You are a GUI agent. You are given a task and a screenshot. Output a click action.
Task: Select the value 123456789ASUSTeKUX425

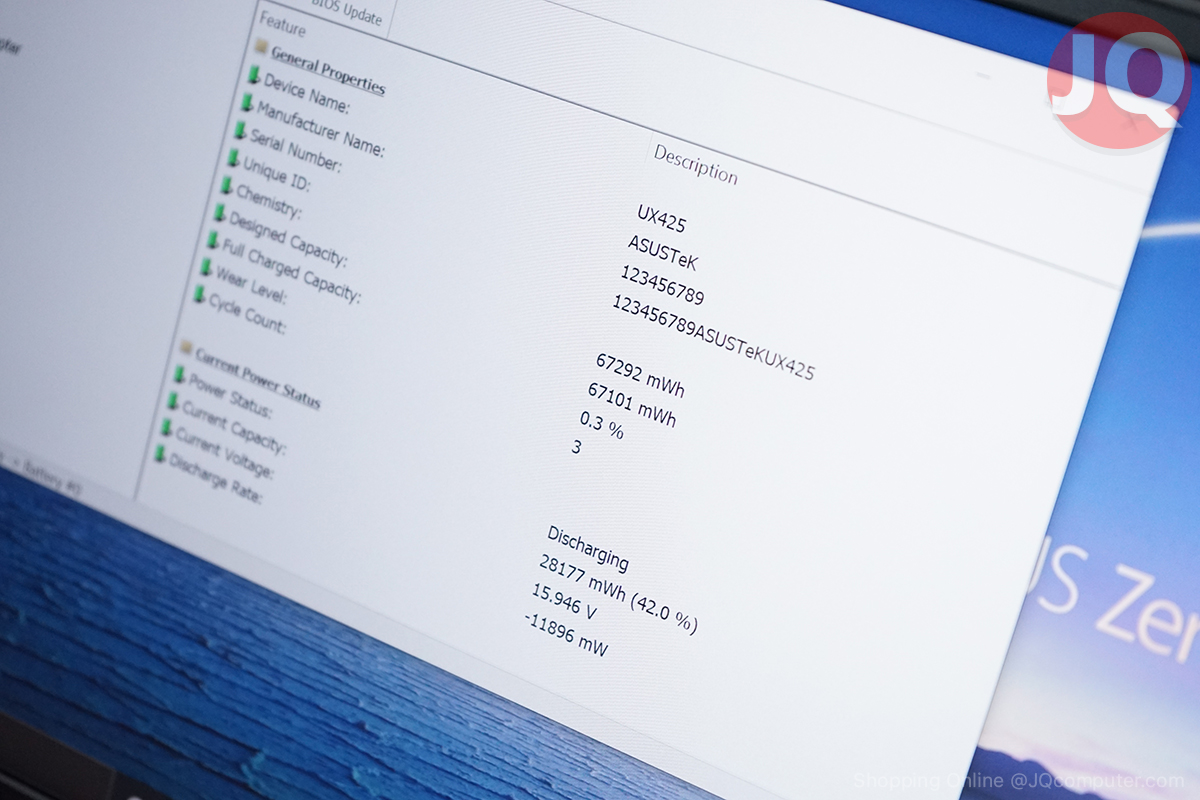tap(714, 337)
